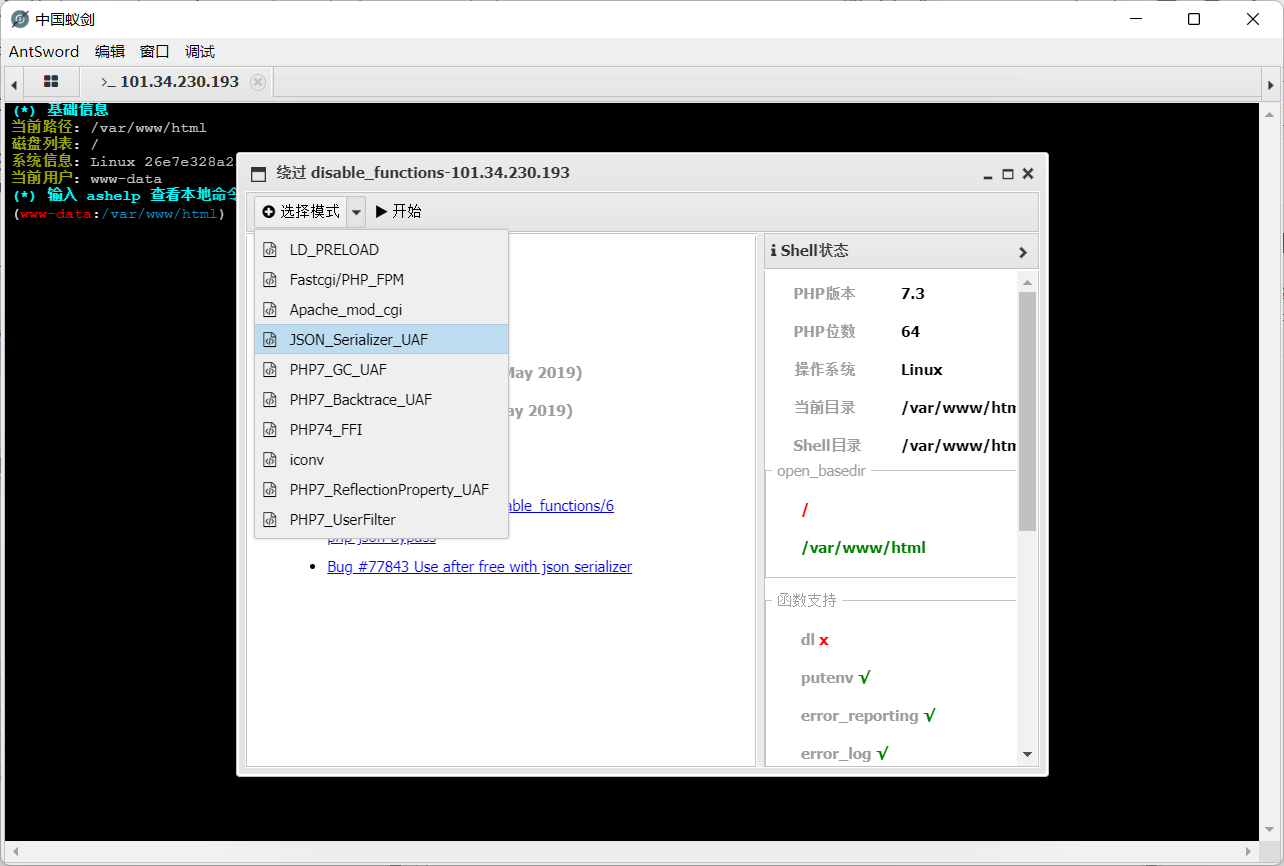This screenshot has height=866, width=1284.
Task: Choose Fastcgi/PHP_FPM mode from the list
Action: coord(381,280)
